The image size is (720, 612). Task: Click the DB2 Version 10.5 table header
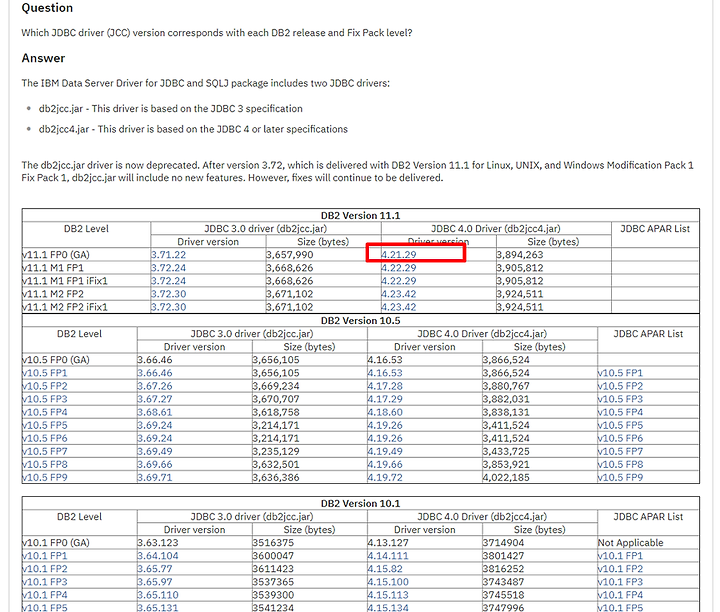360,321
